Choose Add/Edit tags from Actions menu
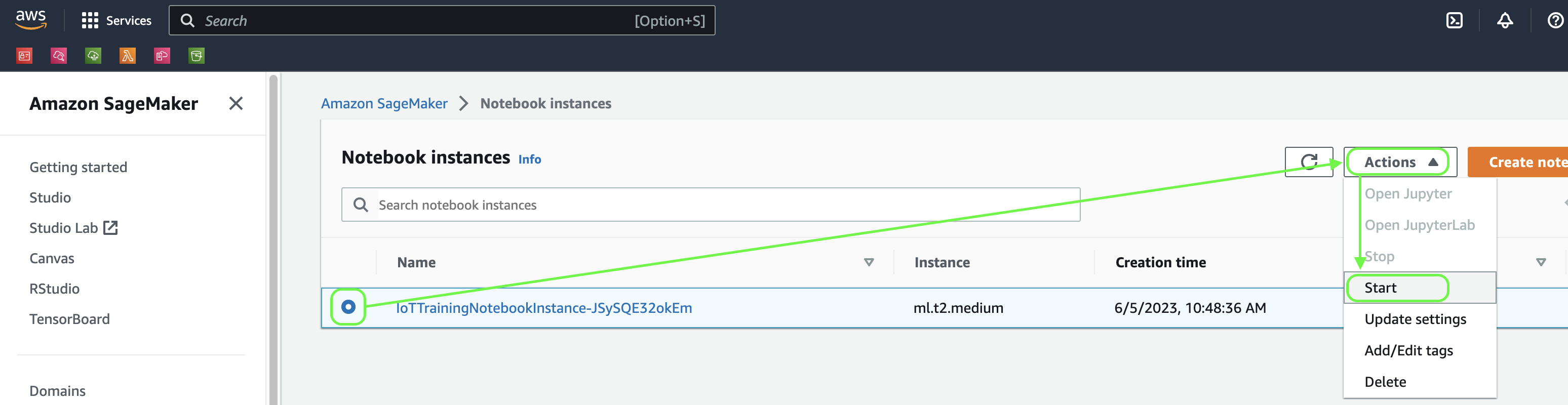The image size is (1568, 405). pyautogui.click(x=1408, y=350)
